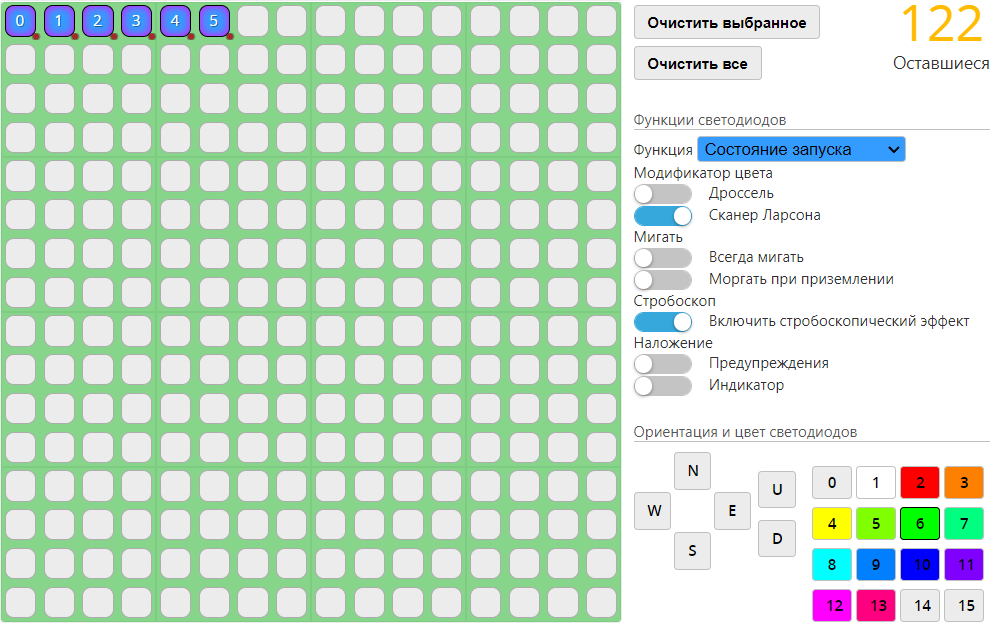Enable the Индикатор overlay toggle

663,386
